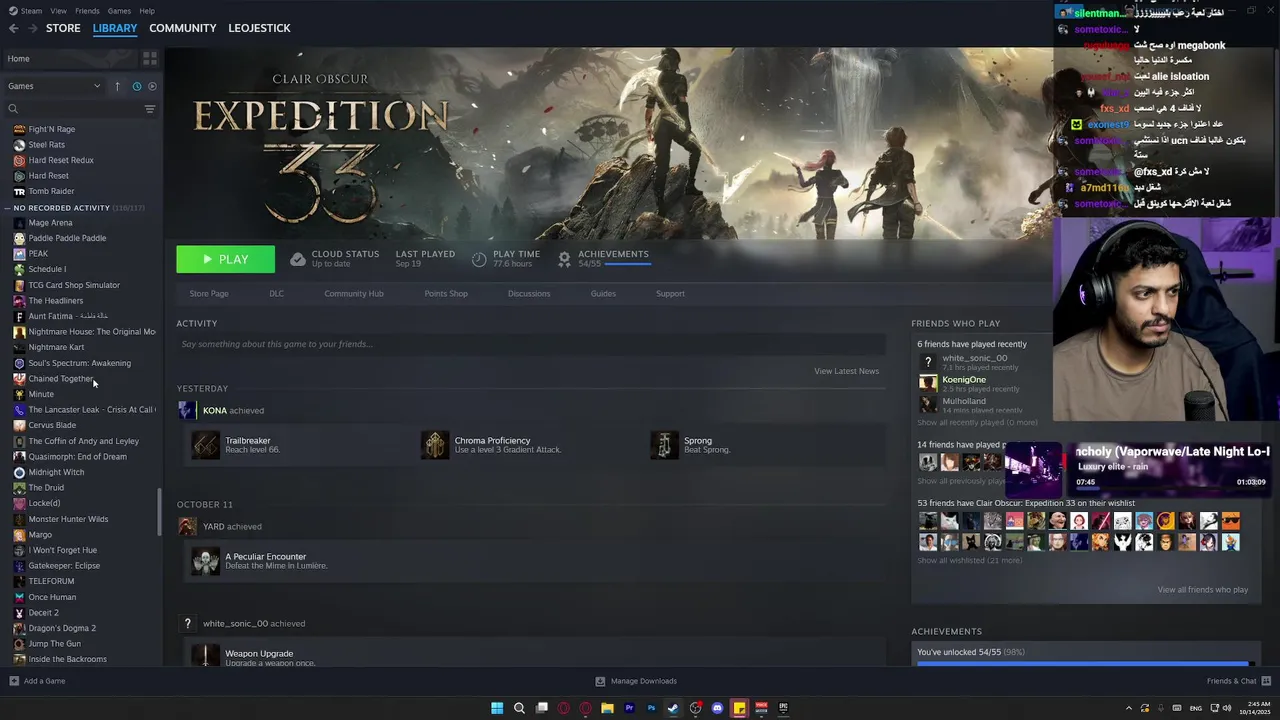Click the library sidebar scrollbar
This screenshot has height=720, width=1280.
click(160, 512)
